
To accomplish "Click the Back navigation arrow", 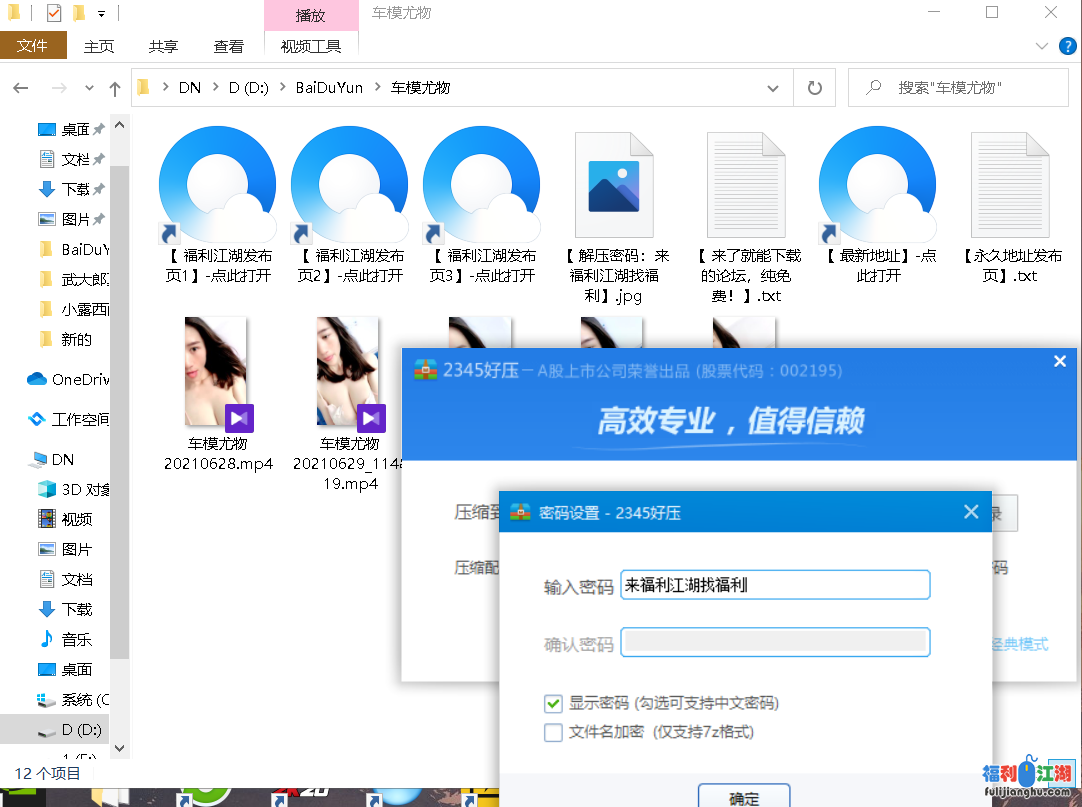I will [21, 88].
